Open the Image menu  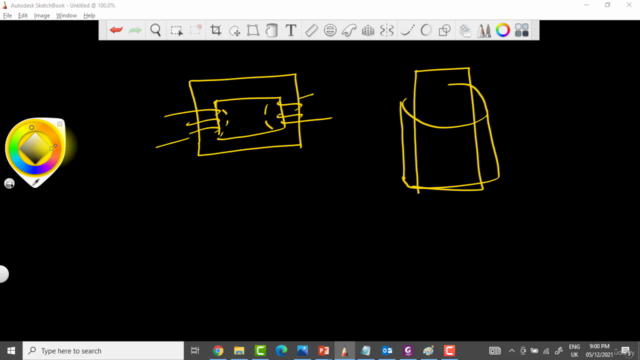coord(42,16)
